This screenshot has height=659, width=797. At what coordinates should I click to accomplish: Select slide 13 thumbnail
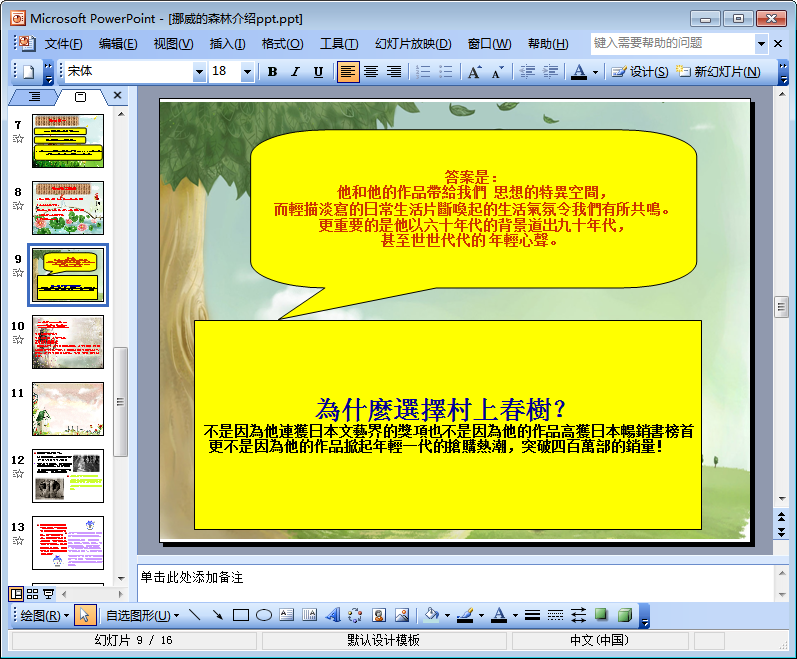tap(68, 543)
